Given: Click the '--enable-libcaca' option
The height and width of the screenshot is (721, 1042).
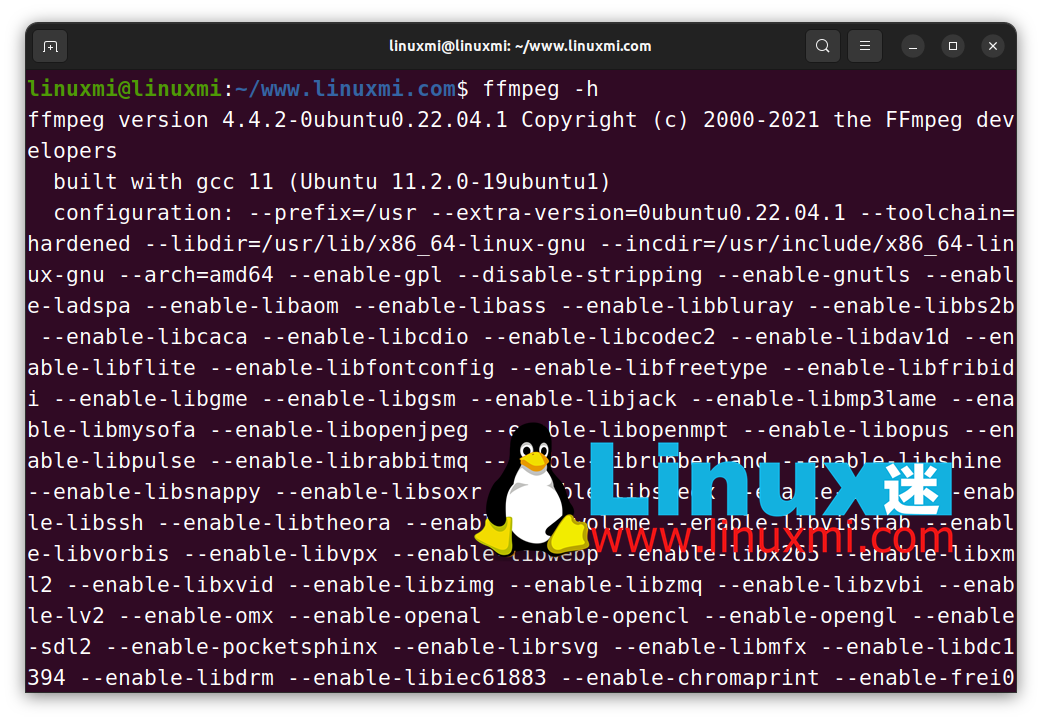Looking at the screenshot, I should 144,337.
